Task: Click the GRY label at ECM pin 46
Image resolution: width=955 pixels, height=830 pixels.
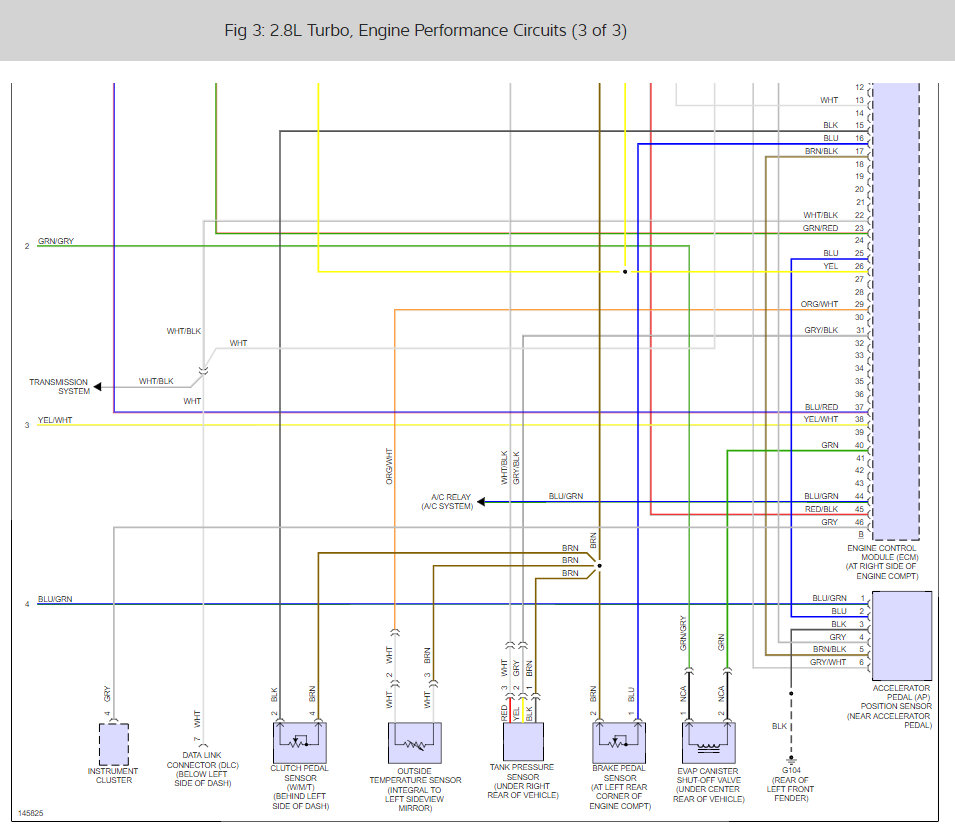Action: coord(830,522)
